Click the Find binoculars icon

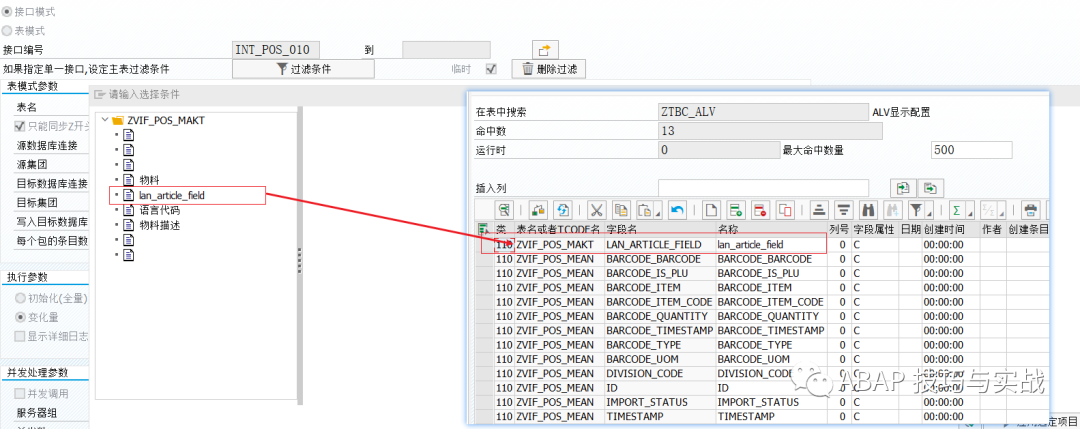[x=868, y=210]
